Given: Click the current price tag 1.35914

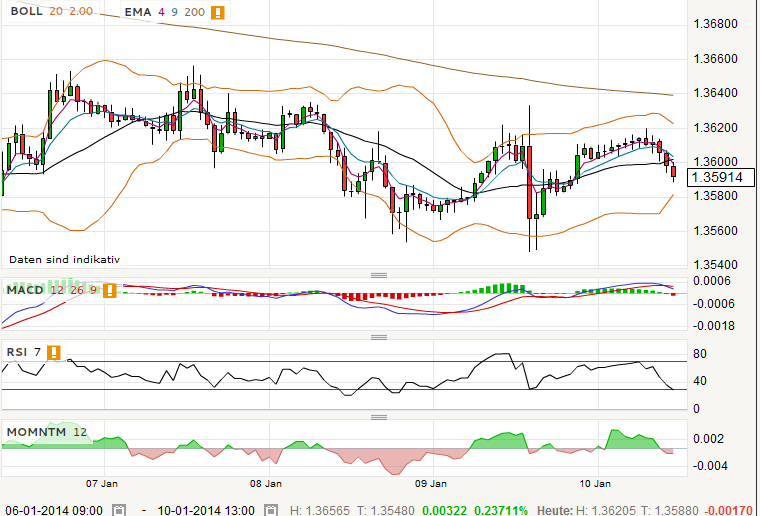Looking at the screenshot, I should click(721, 177).
